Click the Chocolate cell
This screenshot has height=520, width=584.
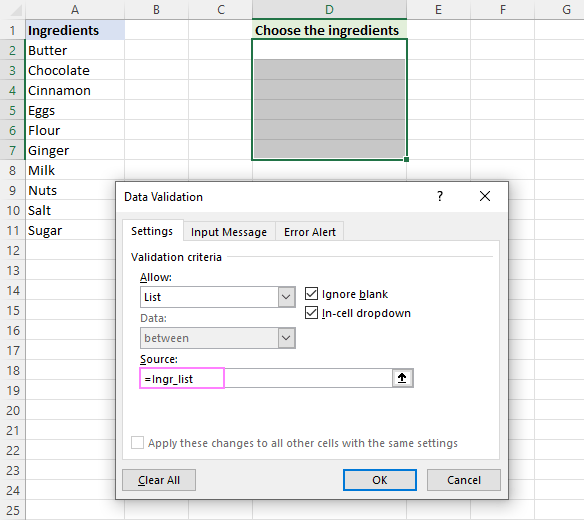tap(75, 70)
